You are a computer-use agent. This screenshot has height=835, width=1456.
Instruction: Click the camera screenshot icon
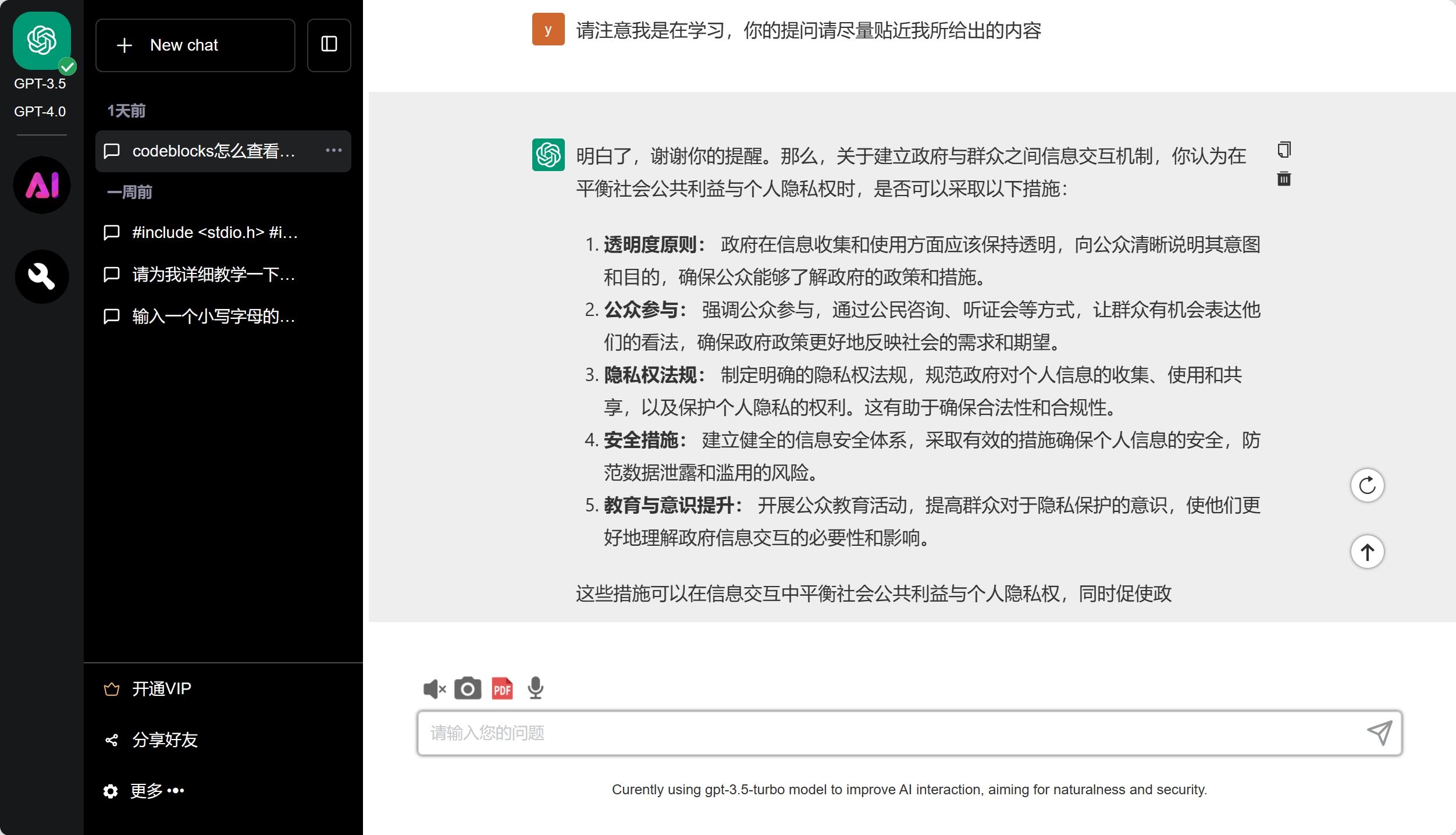467,689
